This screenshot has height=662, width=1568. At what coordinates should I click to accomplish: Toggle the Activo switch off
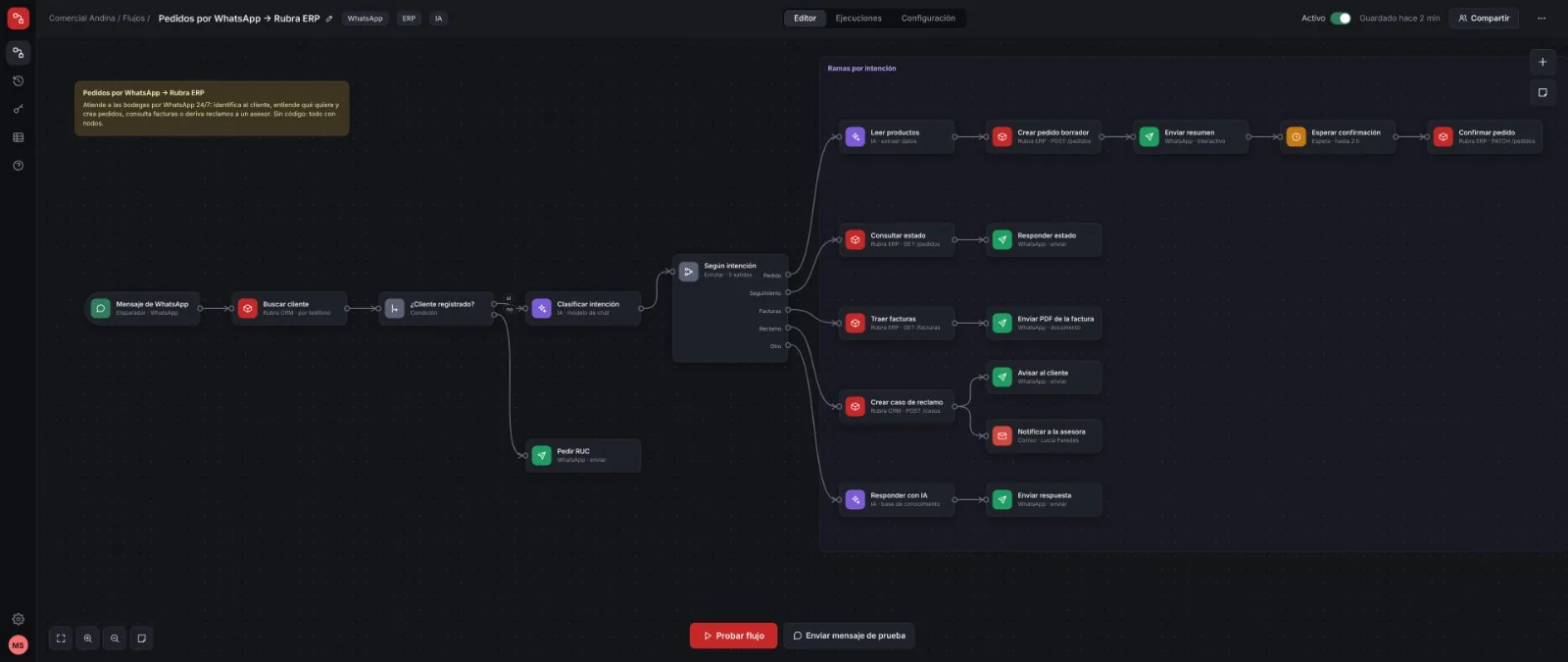click(x=1341, y=18)
